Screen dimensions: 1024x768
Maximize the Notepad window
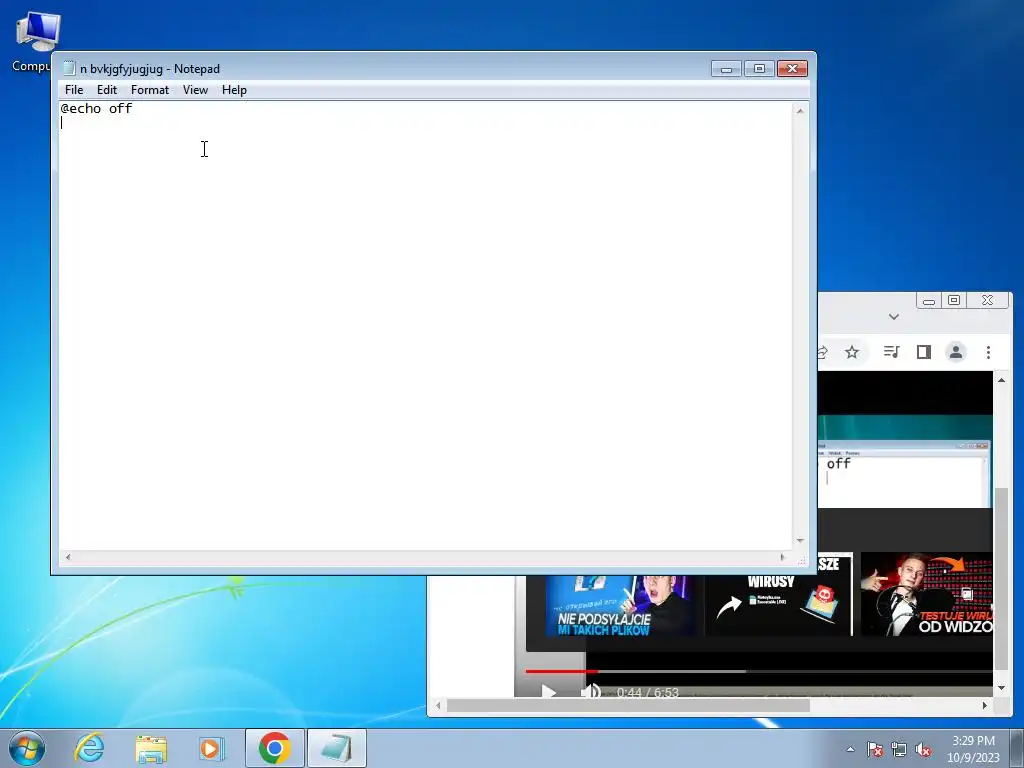[x=759, y=69]
